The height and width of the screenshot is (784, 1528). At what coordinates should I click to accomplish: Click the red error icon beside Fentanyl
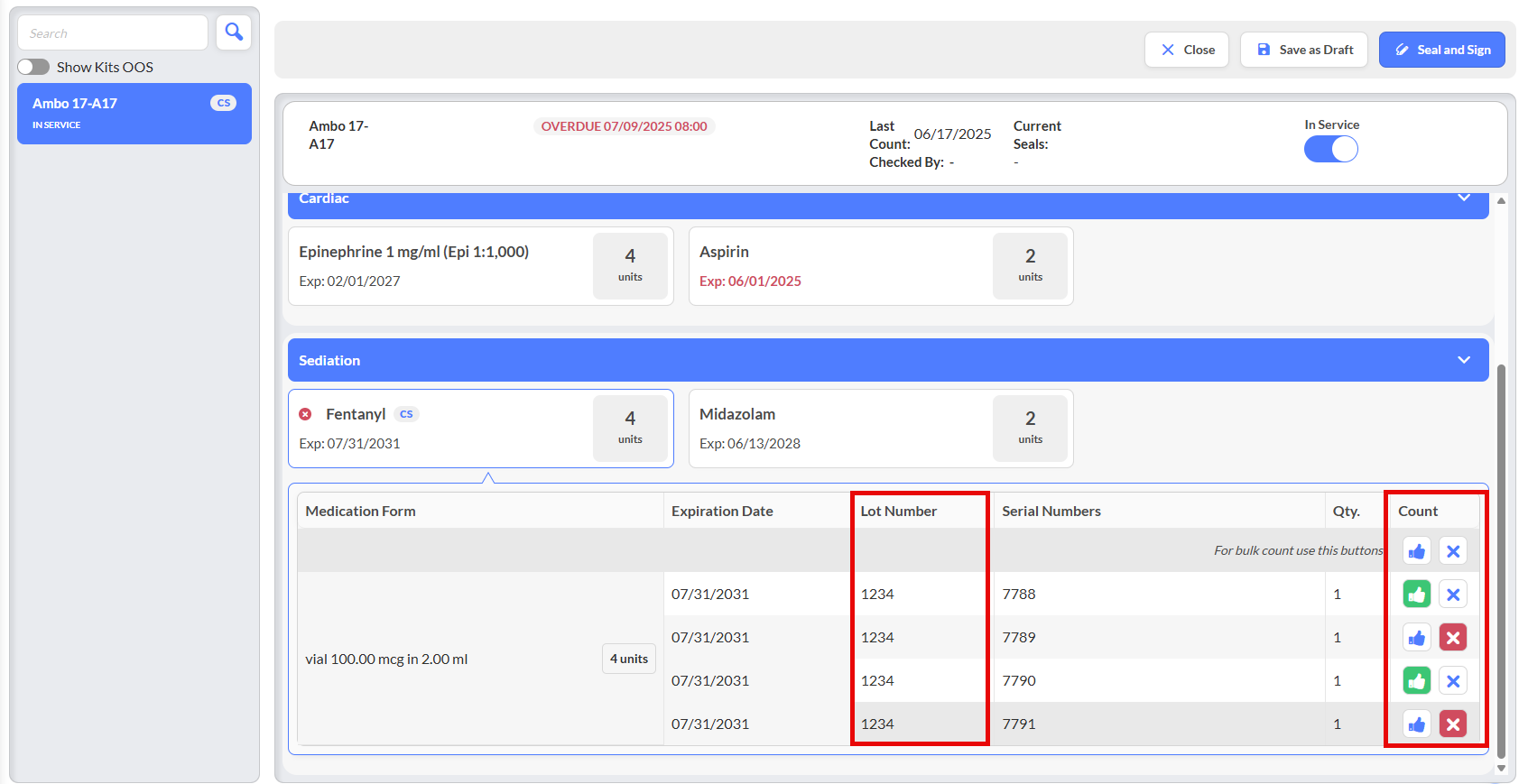pos(305,414)
